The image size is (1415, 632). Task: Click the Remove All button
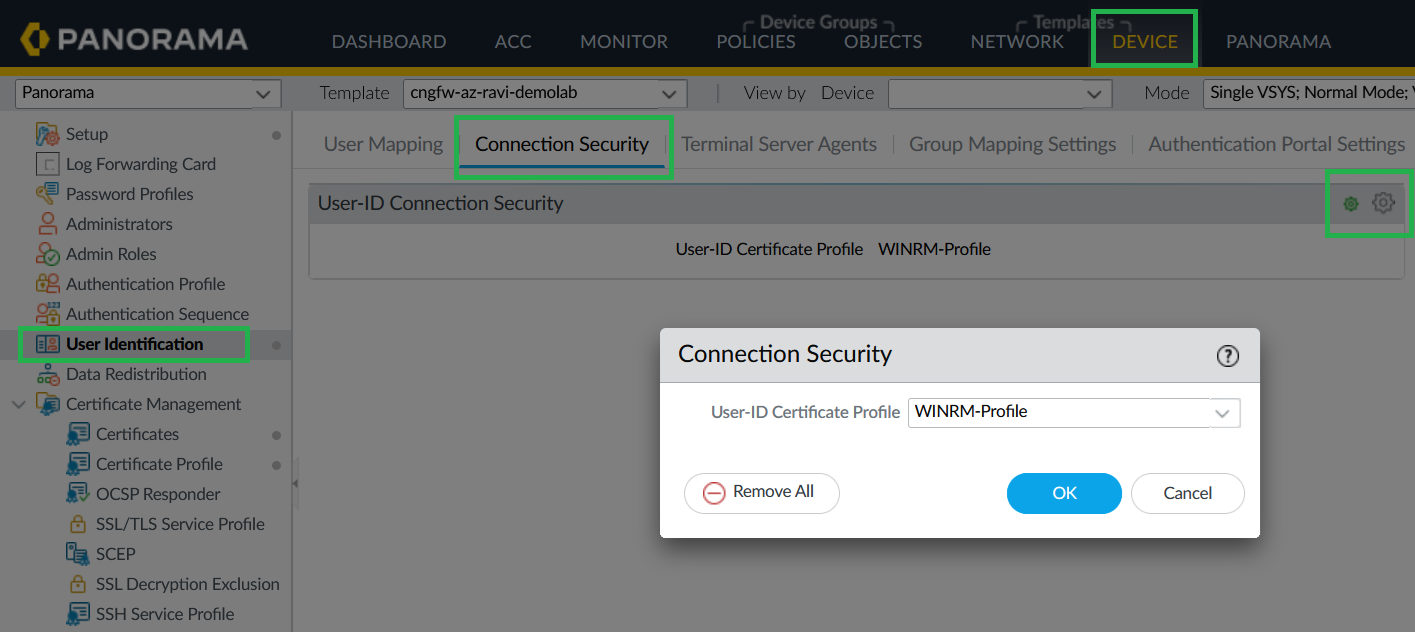(761, 493)
